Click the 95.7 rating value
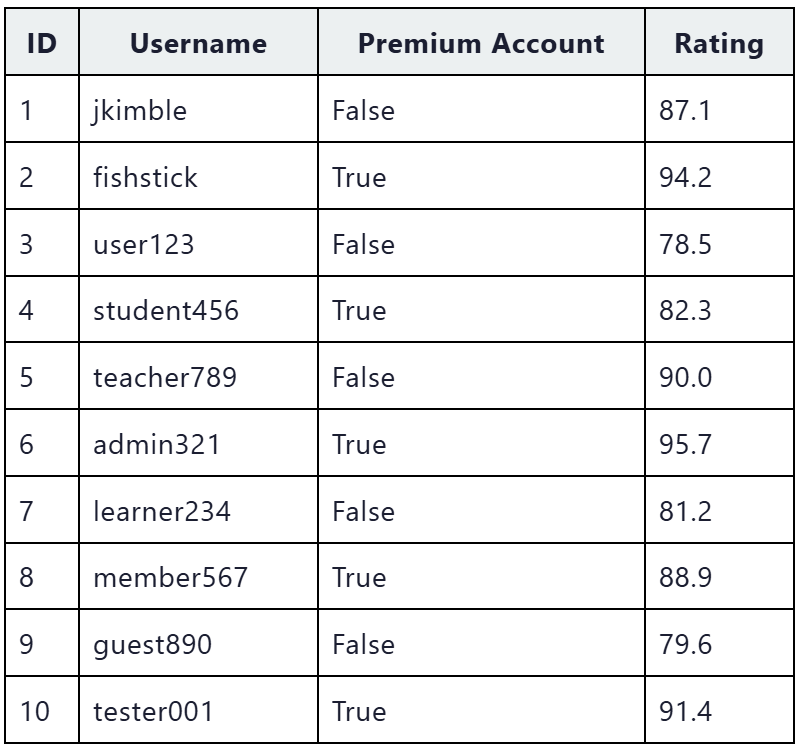Screen dimensions: 802x750 click(685, 444)
